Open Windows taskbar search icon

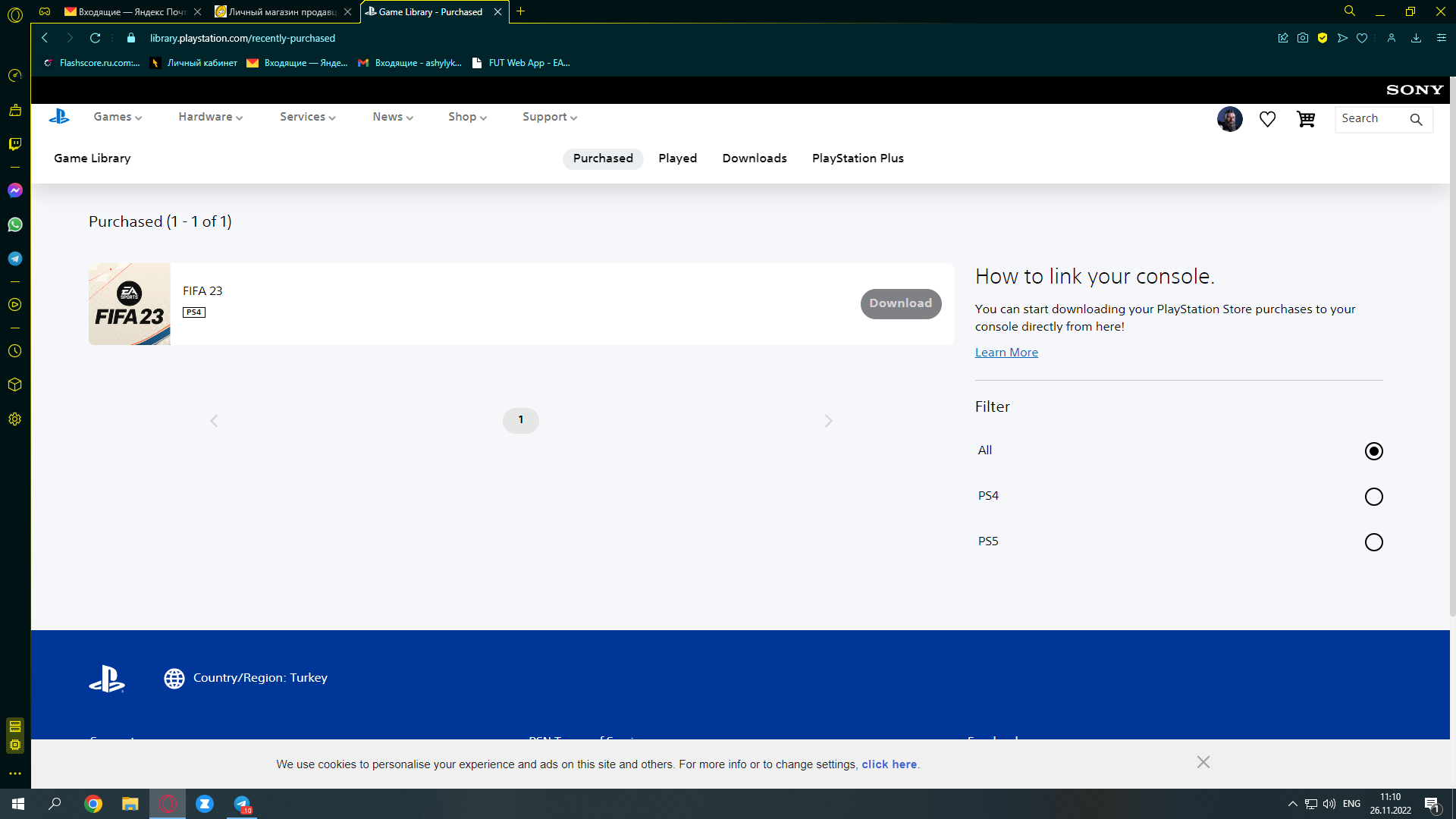click(x=55, y=804)
